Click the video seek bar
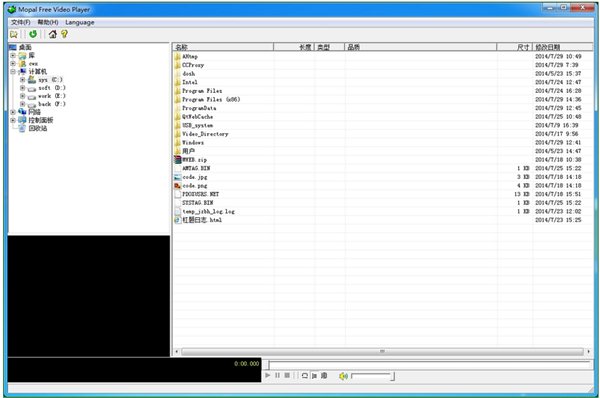The width and height of the screenshot is (600, 398). (429, 365)
